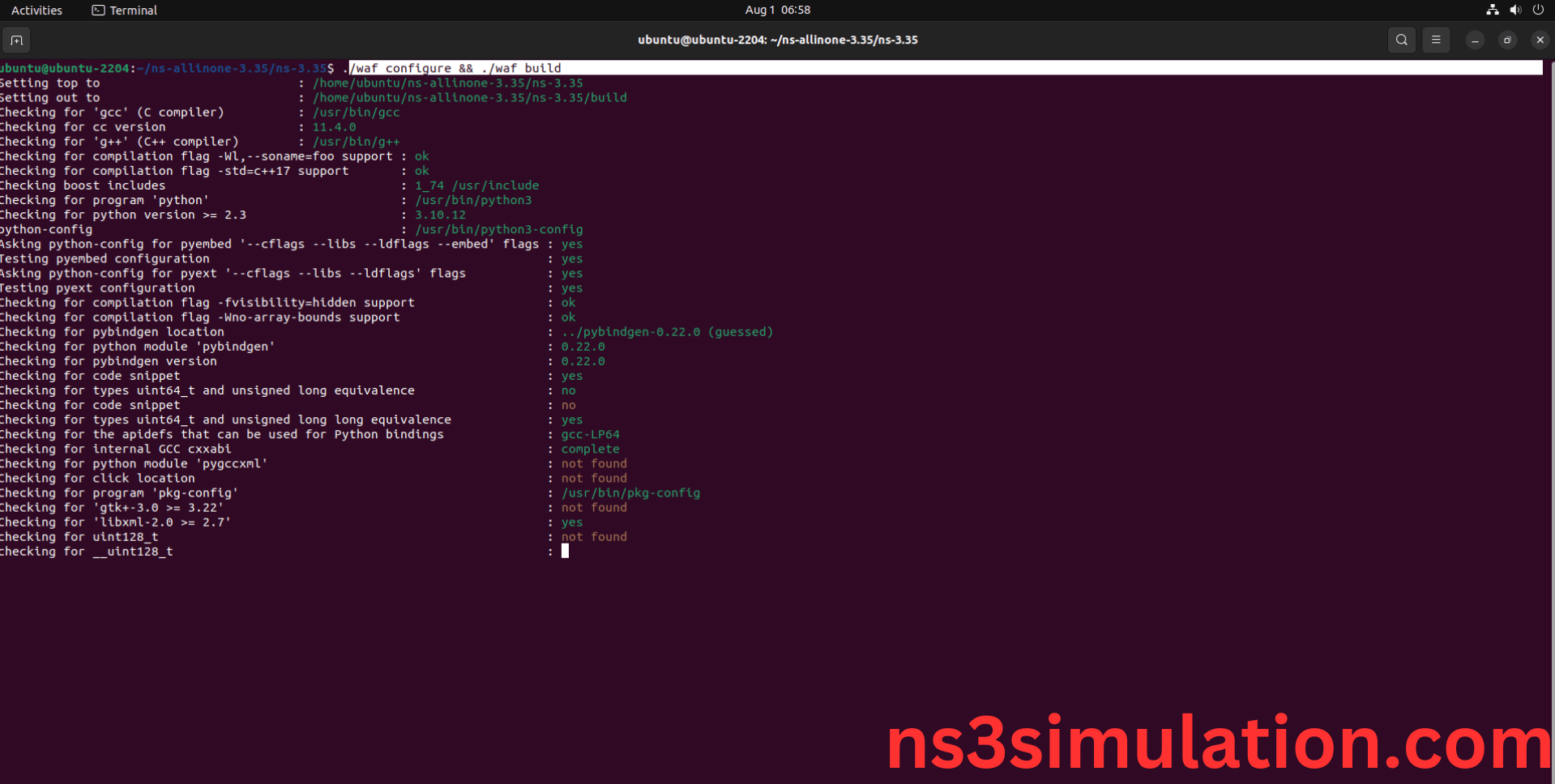Click the terminal window title text
1555x784 pixels.
point(777,40)
